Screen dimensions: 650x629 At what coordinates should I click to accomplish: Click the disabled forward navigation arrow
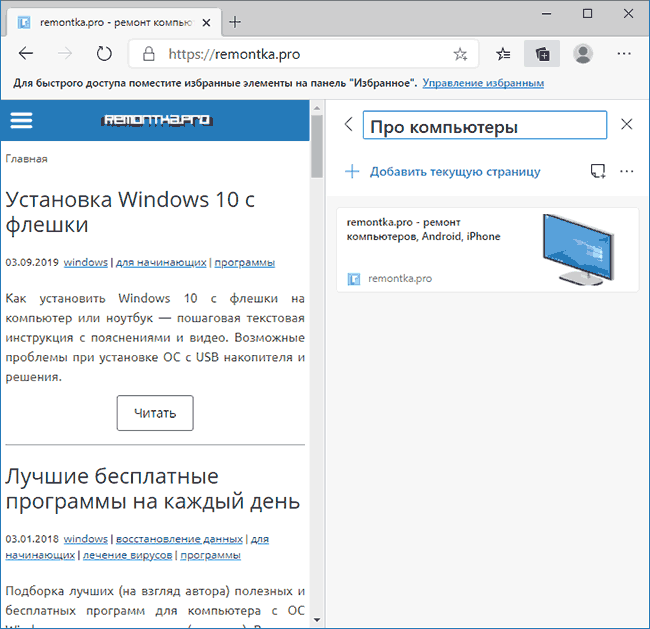(65, 53)
